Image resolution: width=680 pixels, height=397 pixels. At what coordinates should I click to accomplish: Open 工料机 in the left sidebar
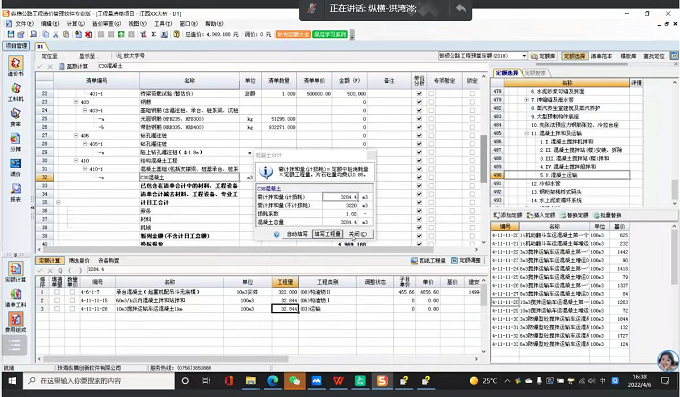(x=16, y=92)
